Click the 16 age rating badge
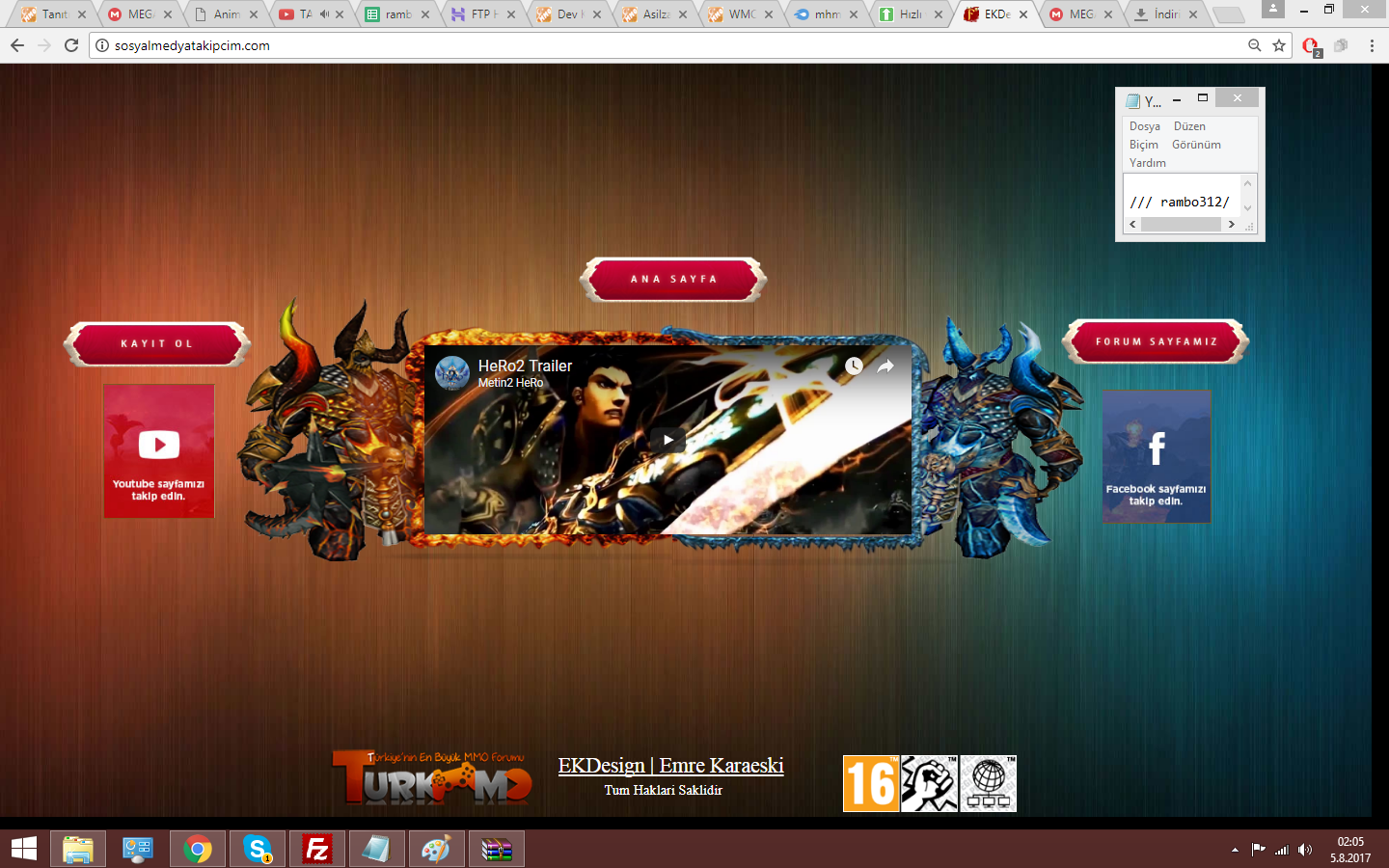The width and height of the screenshot is (1389, 868). tap(871, 783)
